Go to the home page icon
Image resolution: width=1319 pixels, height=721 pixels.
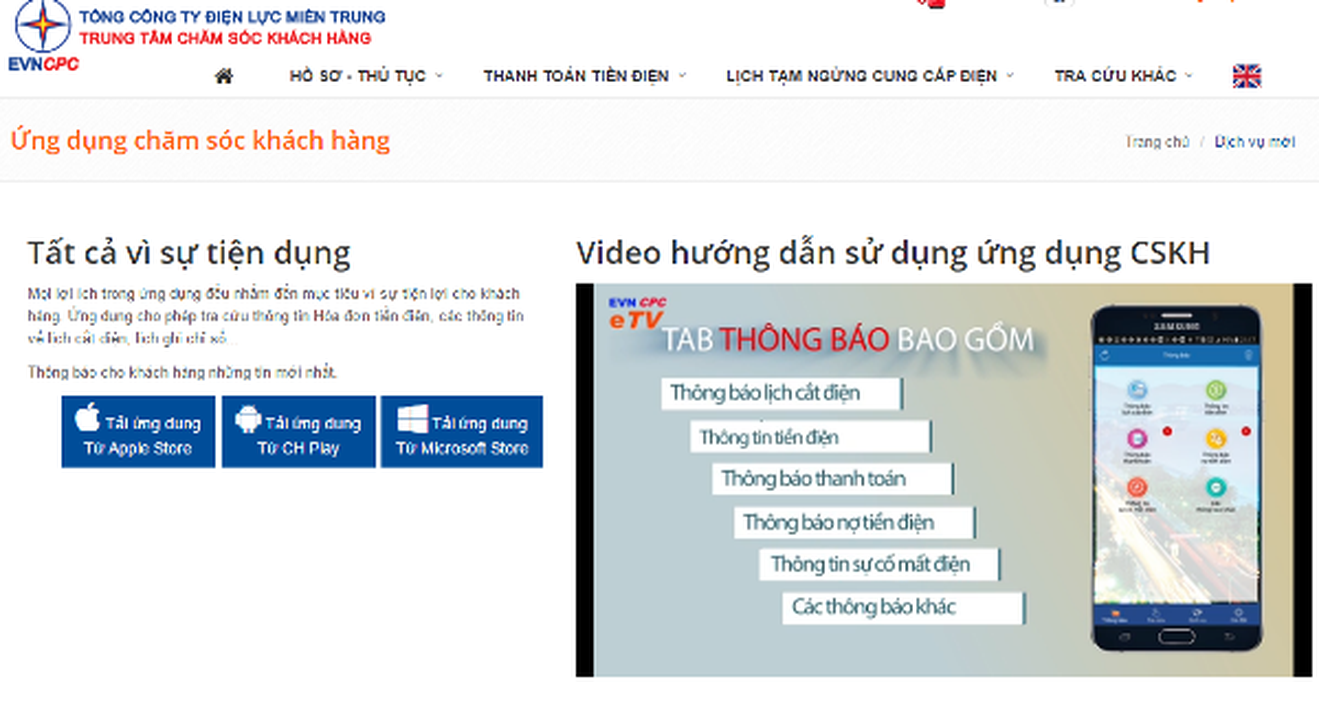(x=224, y=76)
